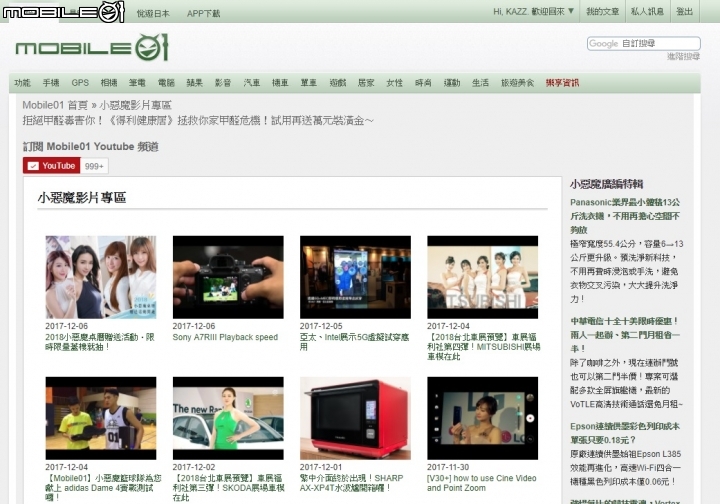Select 單車 in the navigation bar
Viewport: 720px width, 504px height.
click(x=309, y=83)
